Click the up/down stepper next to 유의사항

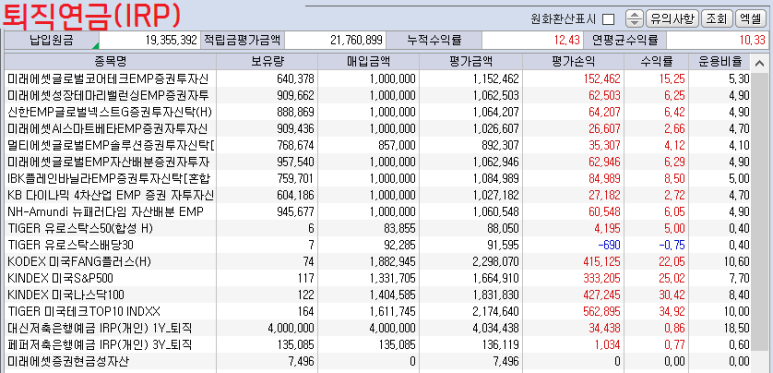pyautogui.click(x=634, y=19)
